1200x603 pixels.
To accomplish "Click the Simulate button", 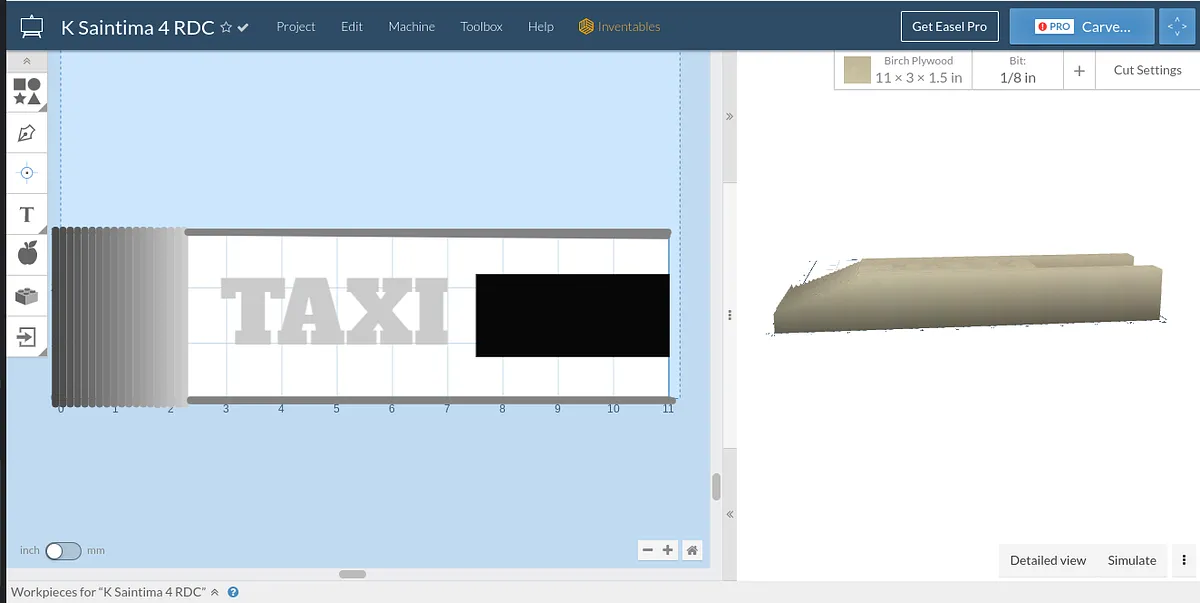I will click(1131, 560).
